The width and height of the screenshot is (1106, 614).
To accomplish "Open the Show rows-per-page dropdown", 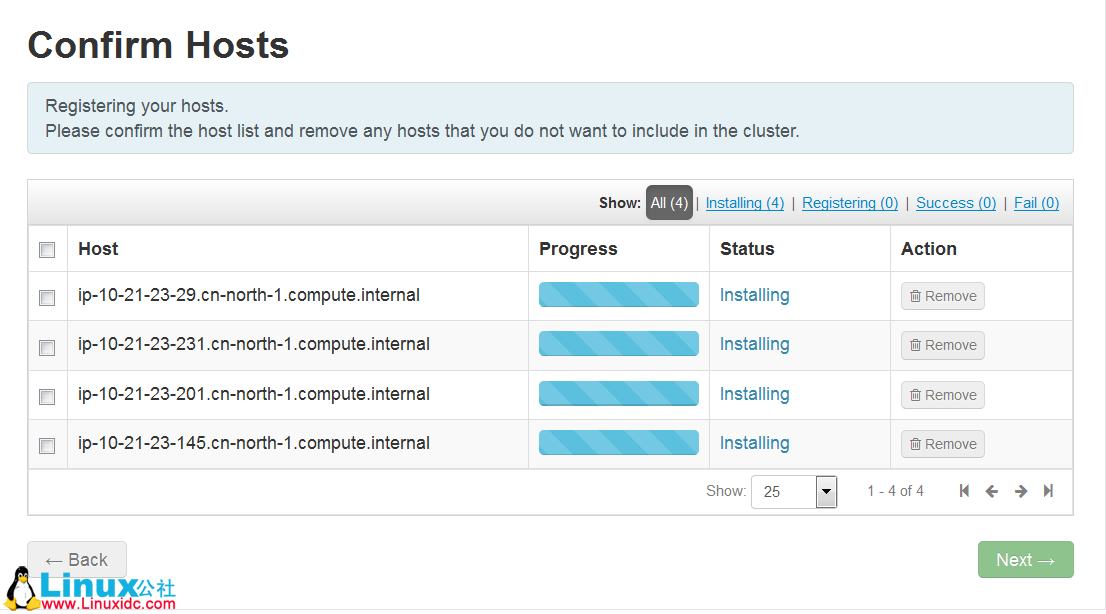I will pyautogui.click(x=826, y=491).
